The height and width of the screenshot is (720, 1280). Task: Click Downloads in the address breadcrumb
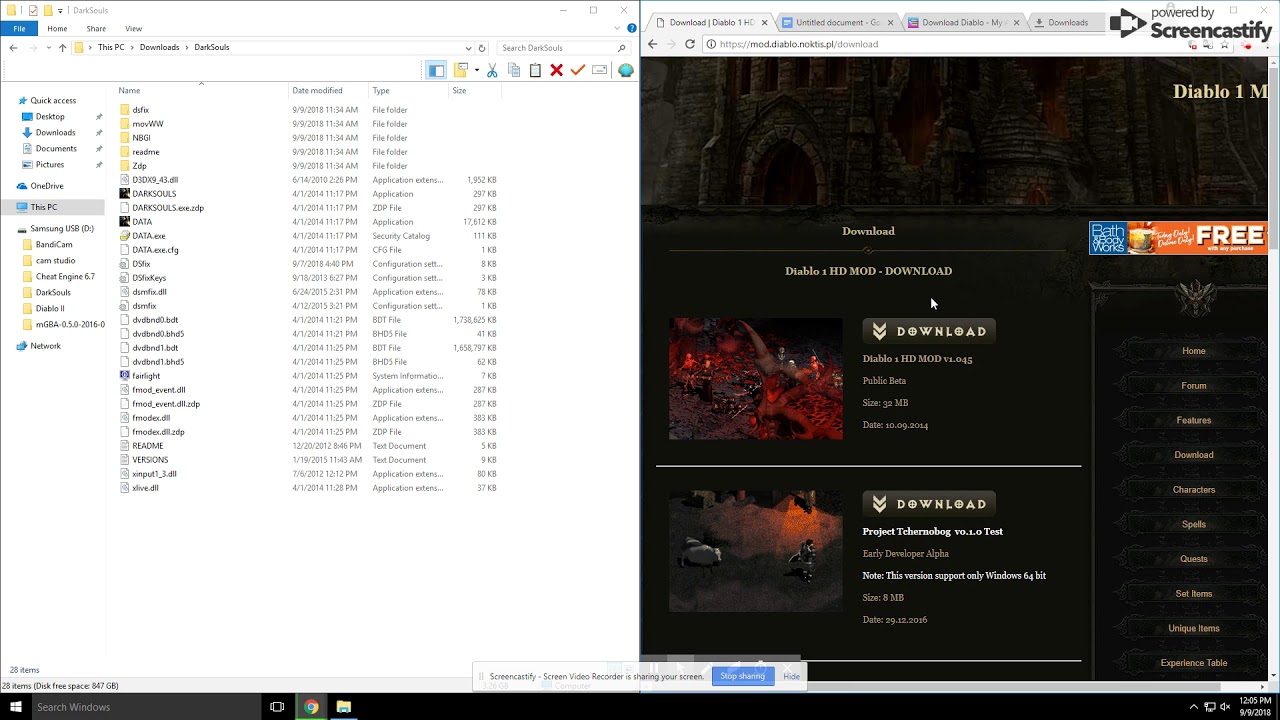(x=159, y=47)
